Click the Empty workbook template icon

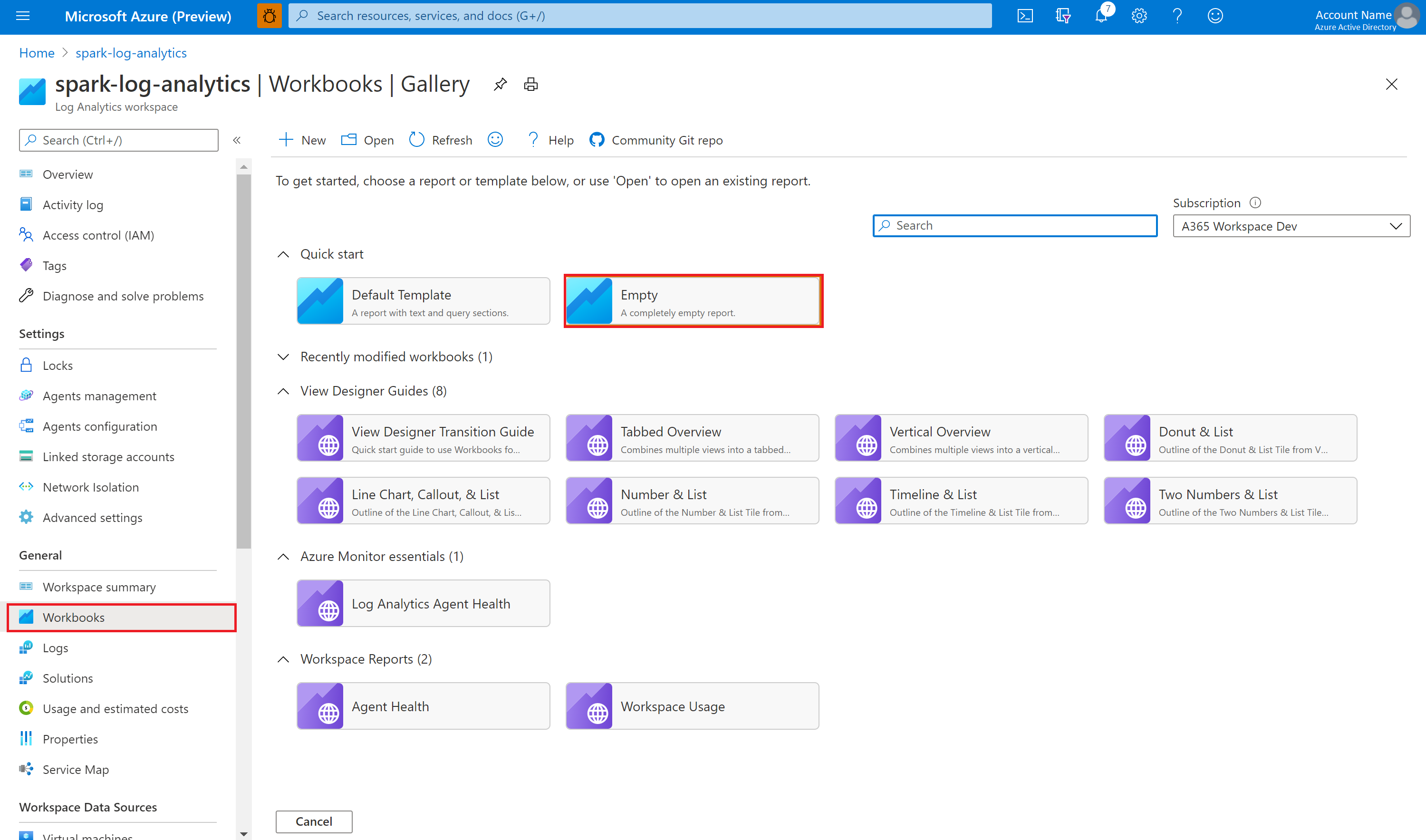[x=590, y=302]
